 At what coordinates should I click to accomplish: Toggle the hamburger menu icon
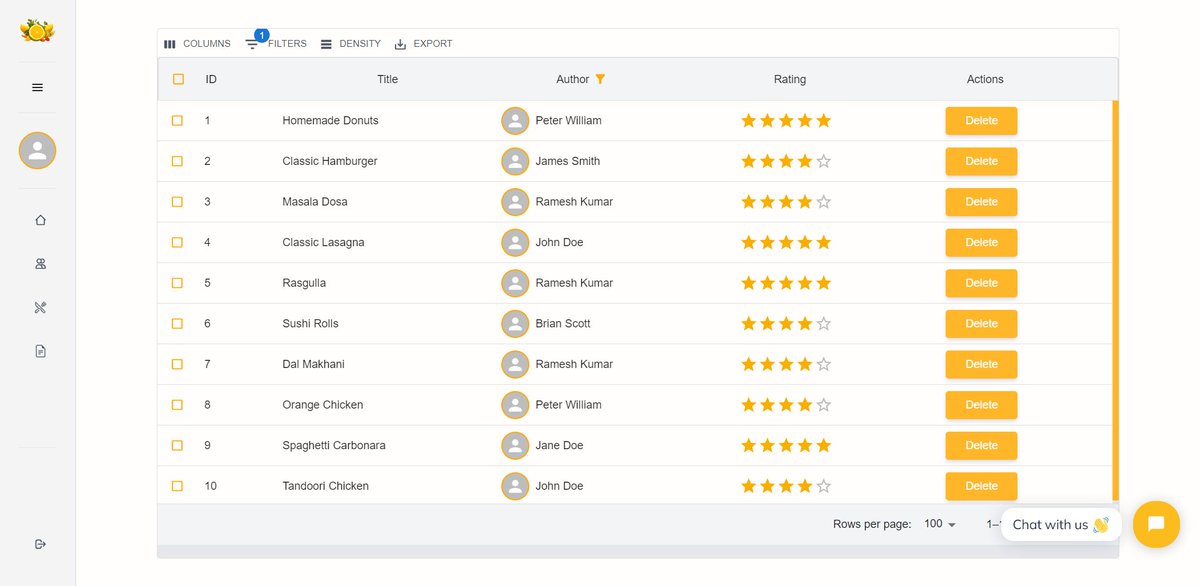[38, 88]
